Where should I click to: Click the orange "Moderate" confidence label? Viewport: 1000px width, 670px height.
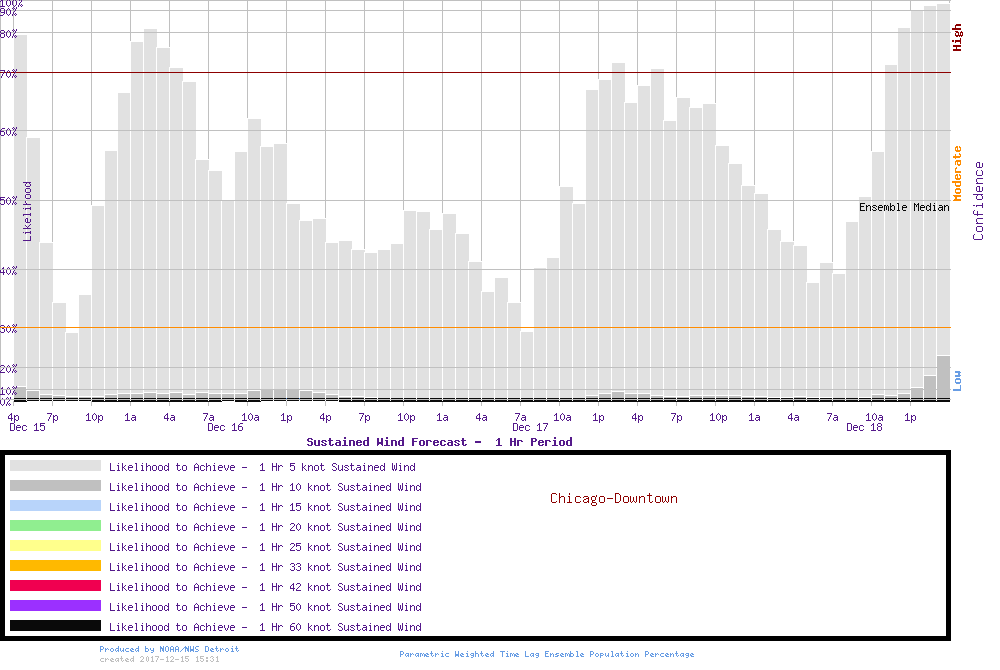(x=957, y=173)
